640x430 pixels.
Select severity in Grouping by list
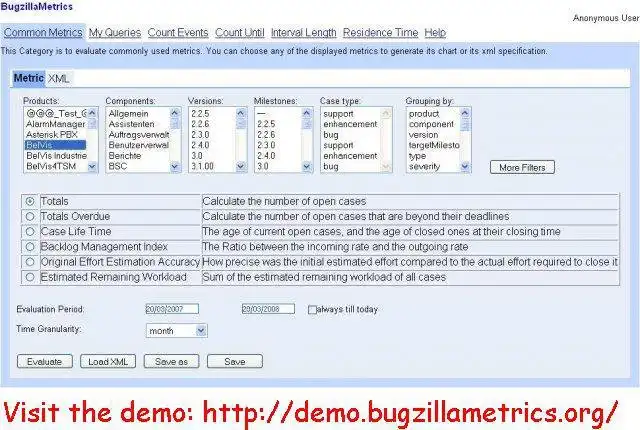pos(433,166)
